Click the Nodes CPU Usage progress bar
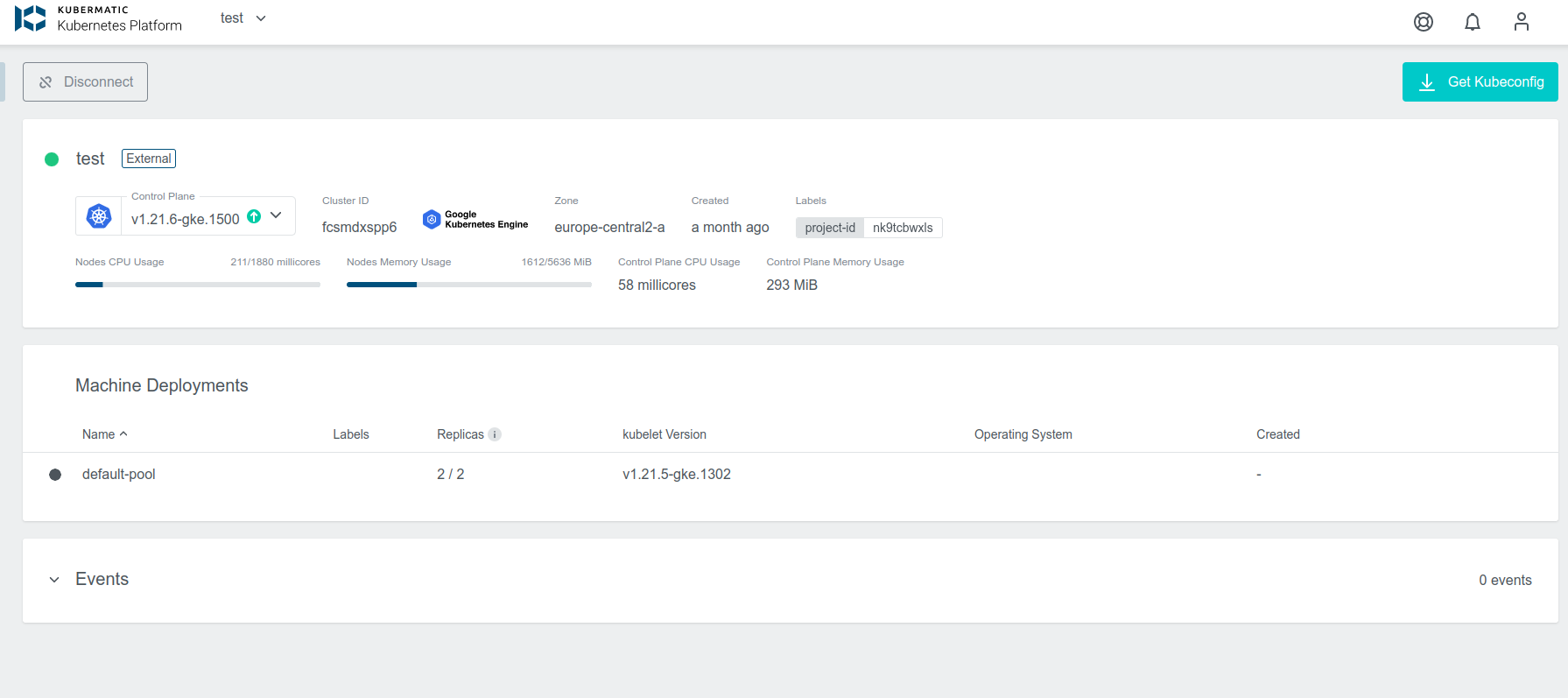Screen dimensions: 1568x698 (198, 285)
